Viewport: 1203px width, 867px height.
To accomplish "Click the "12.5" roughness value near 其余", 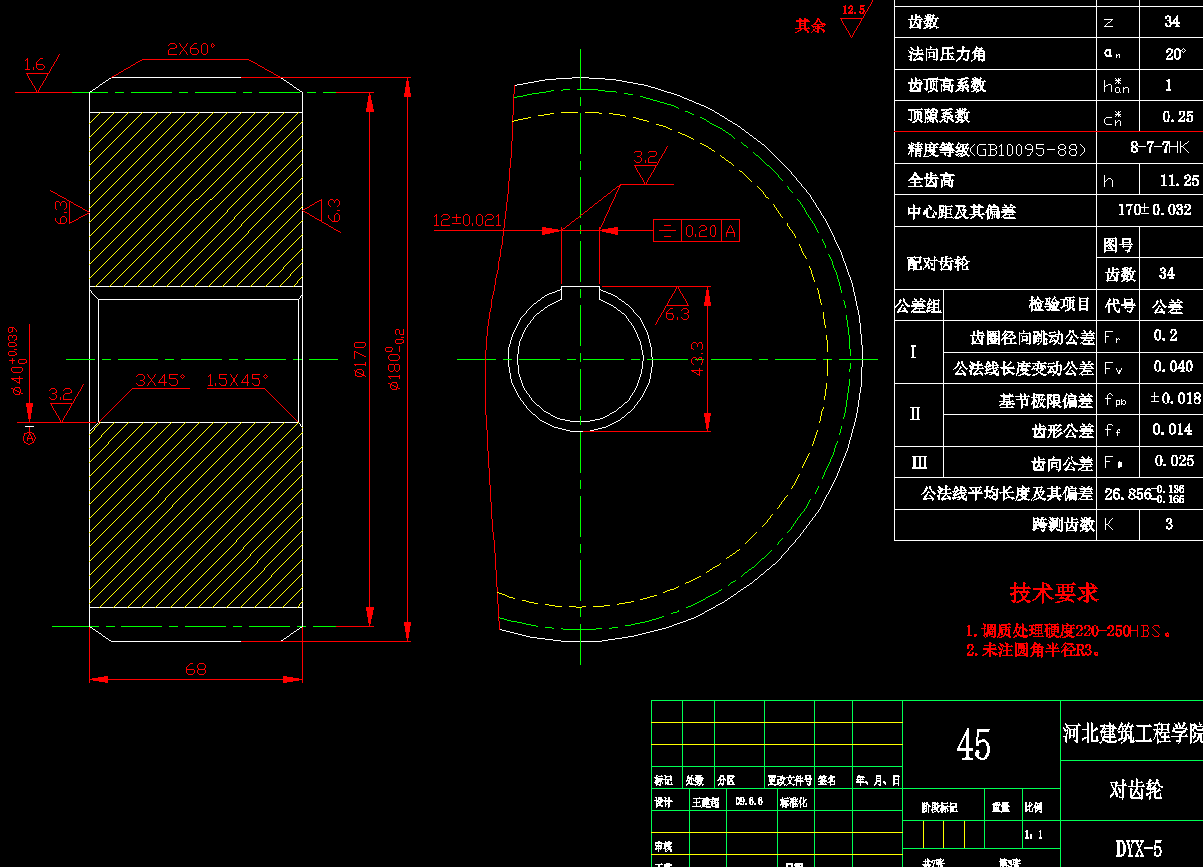I will [853, 10].
